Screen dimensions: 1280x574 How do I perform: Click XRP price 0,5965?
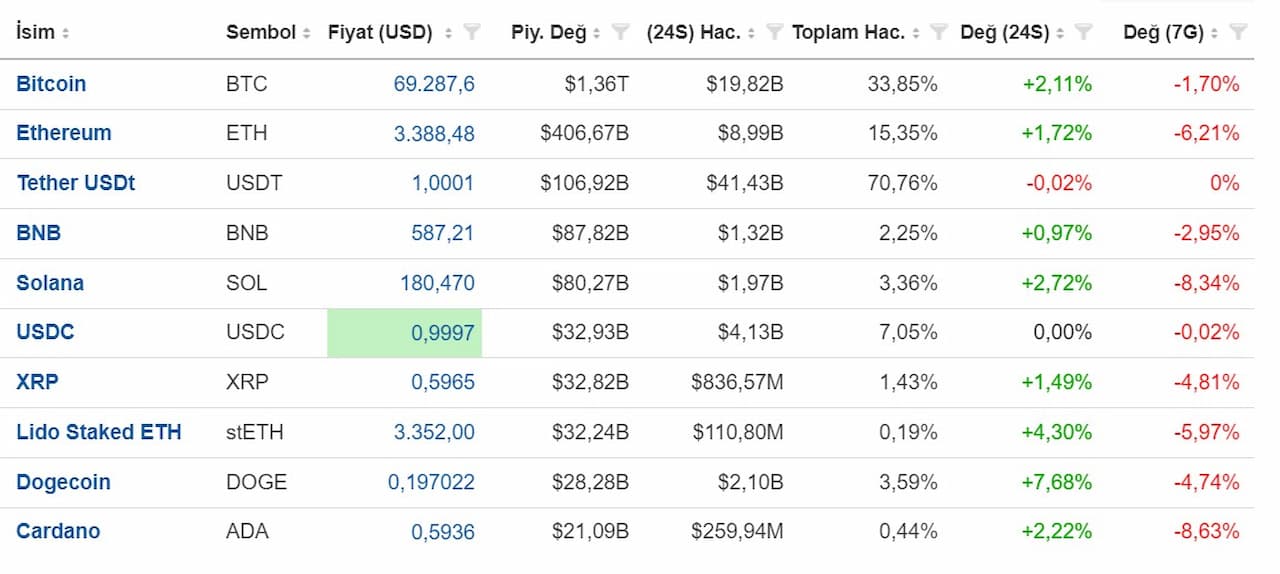point(443,382)
